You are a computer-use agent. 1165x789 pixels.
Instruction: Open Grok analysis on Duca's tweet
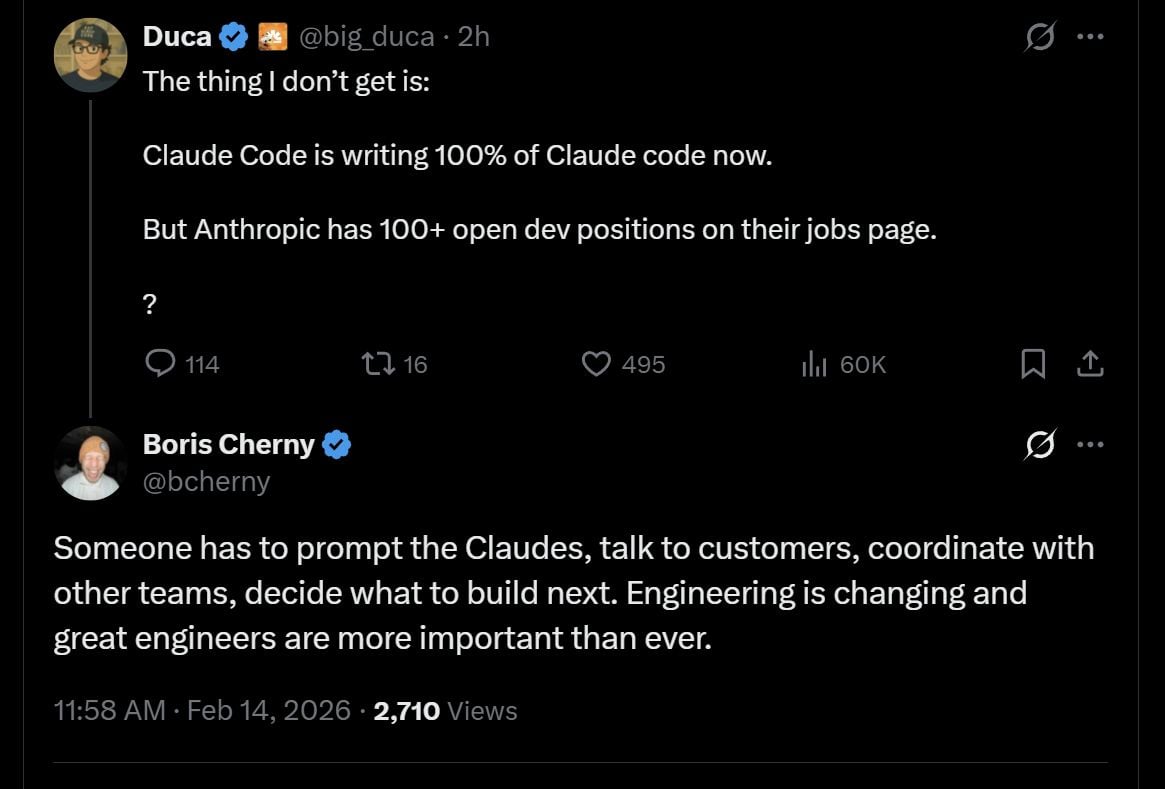click(x=1040, y=36)
